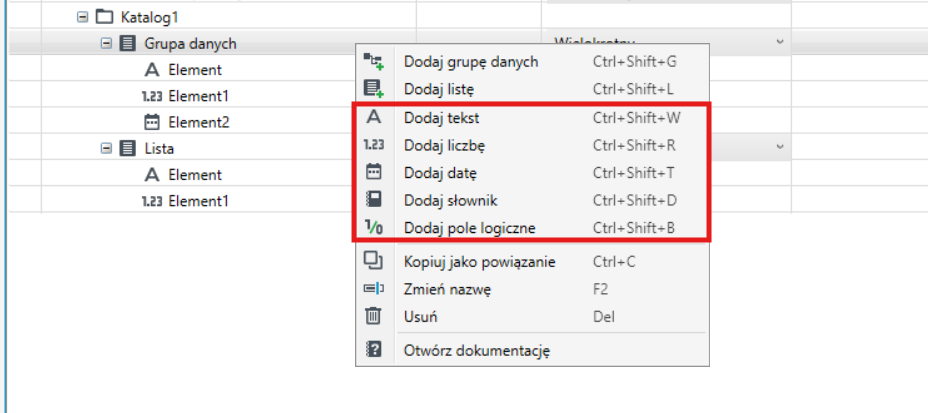The height and width of the screenshot is (413, 928).
Task: Click the trash icon beside Usuń
Action: pyautogui.click(x=373, y=317)
